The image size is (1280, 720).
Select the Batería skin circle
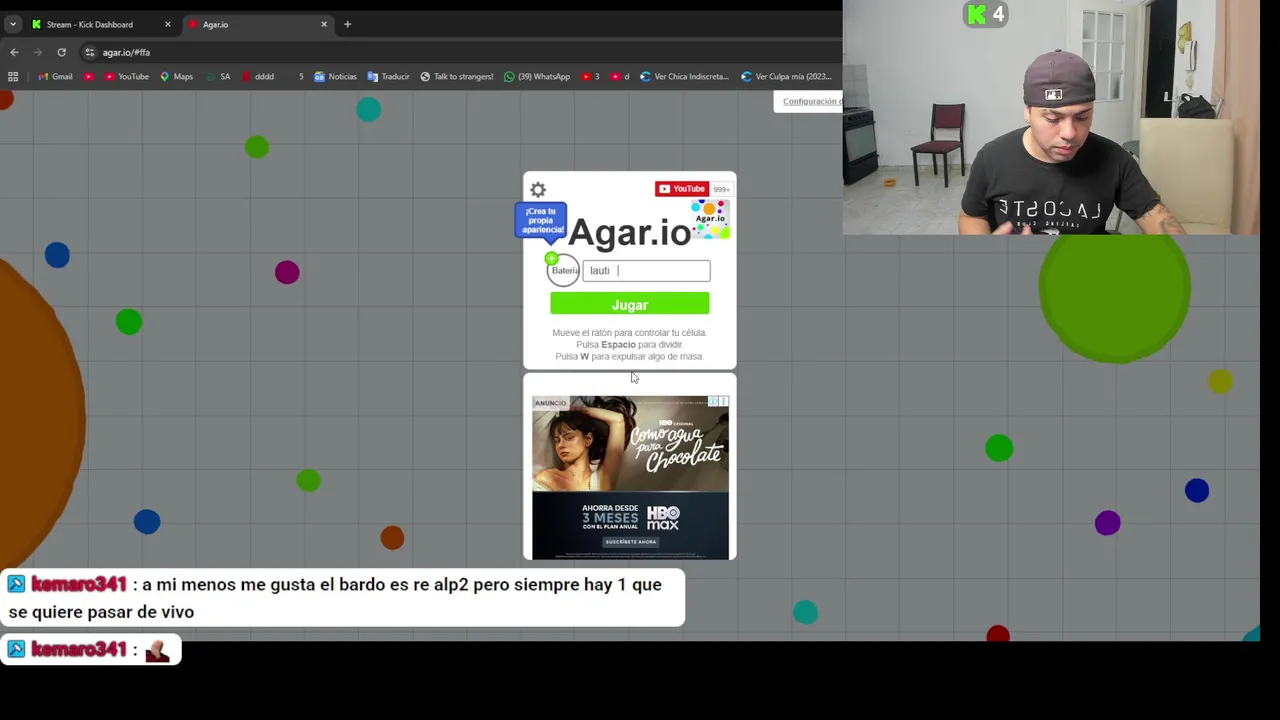click(564, 270)
